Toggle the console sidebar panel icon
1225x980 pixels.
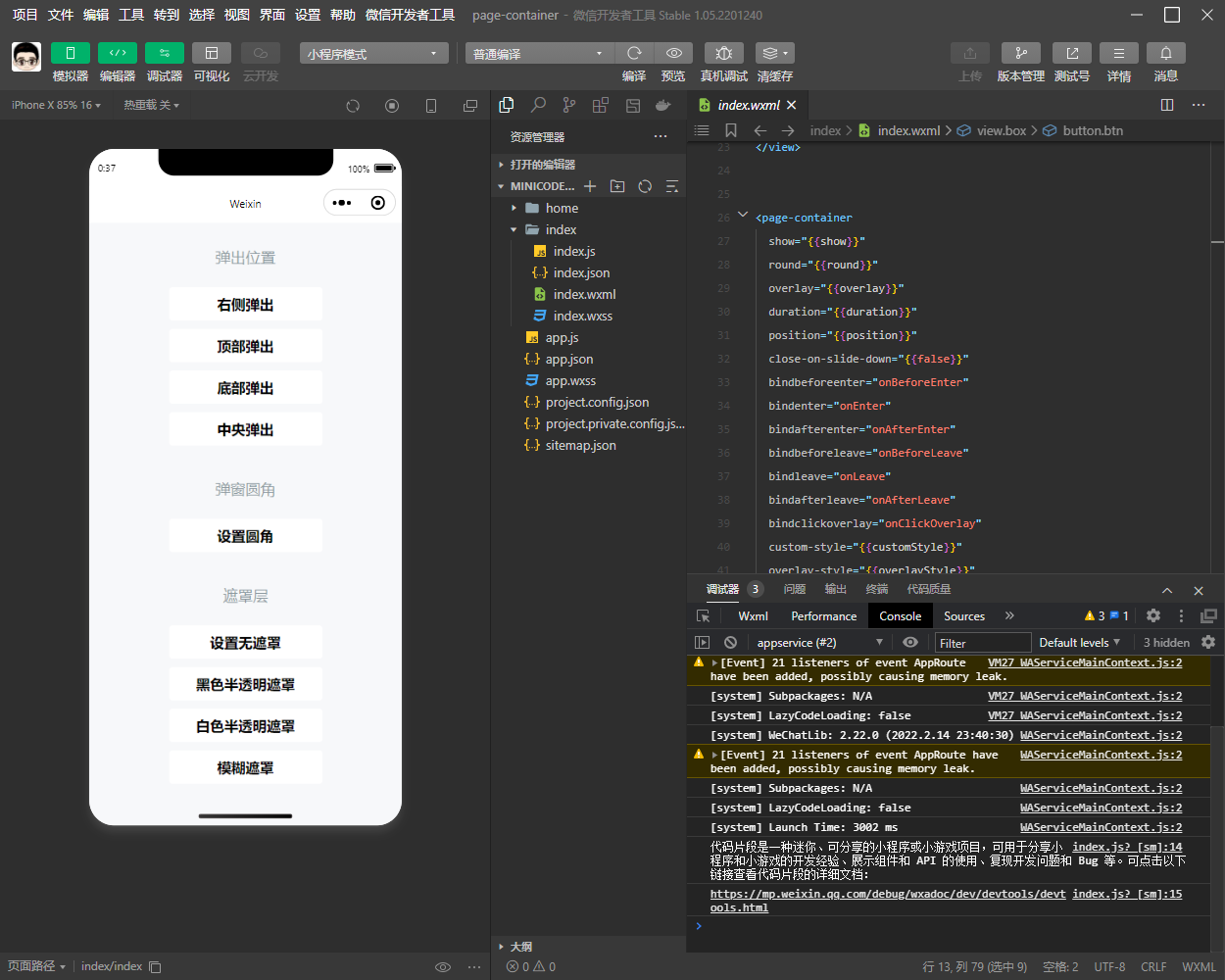(x=702, y=642)
